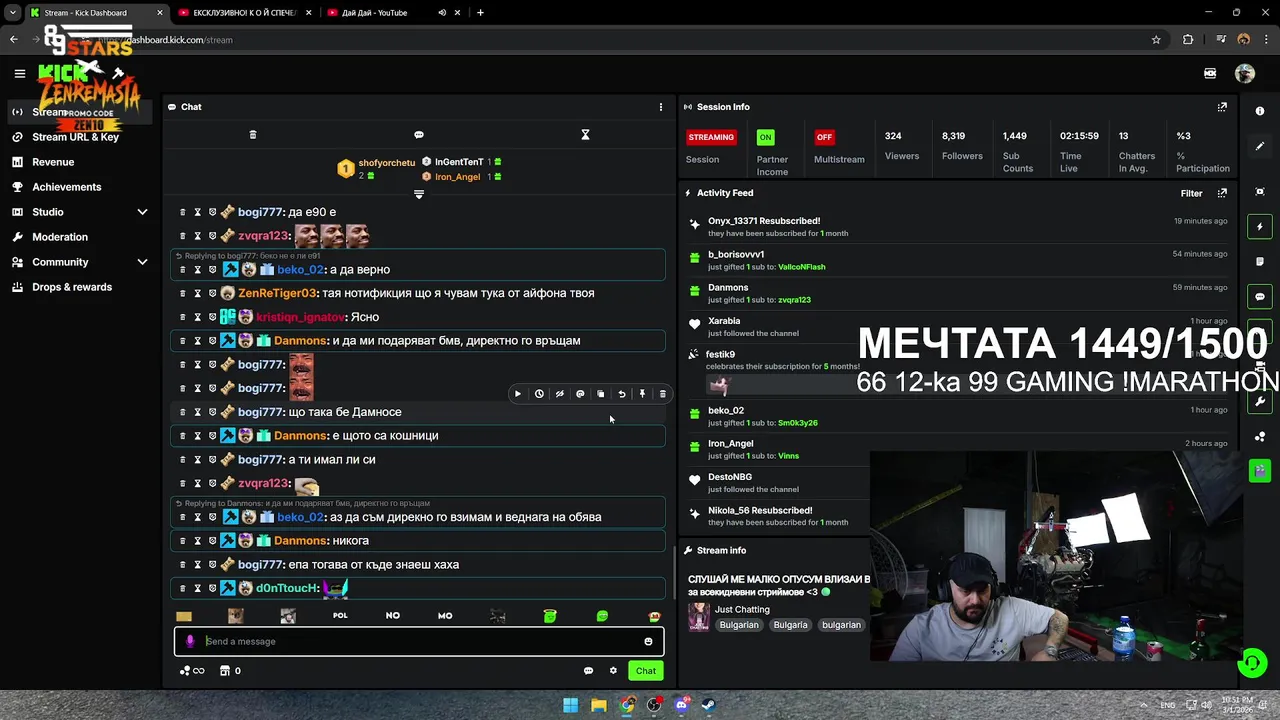
Task: Click the chat bubble icon beside the gear
Action: (588, 671)
